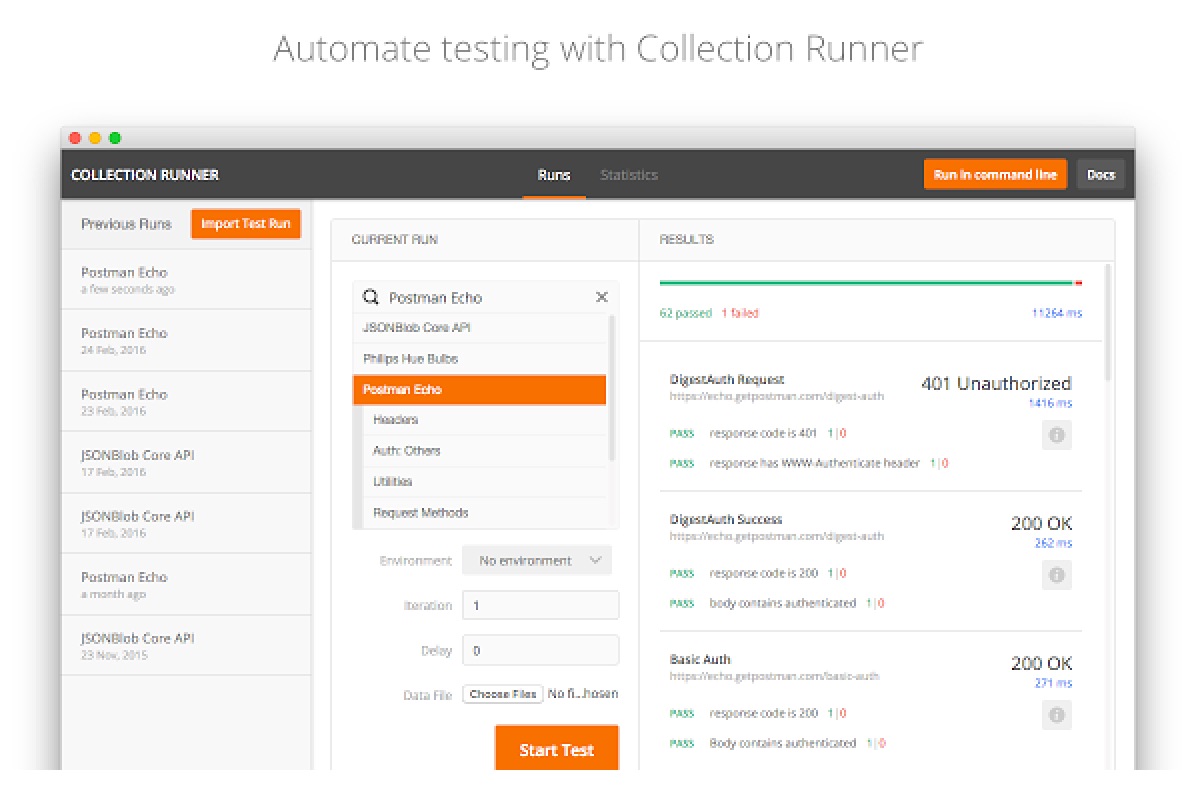This screenshot has height=794, width=1182.
Task: Select JSONBlob Core API collection in list
Action: click(x=479, y=328)
